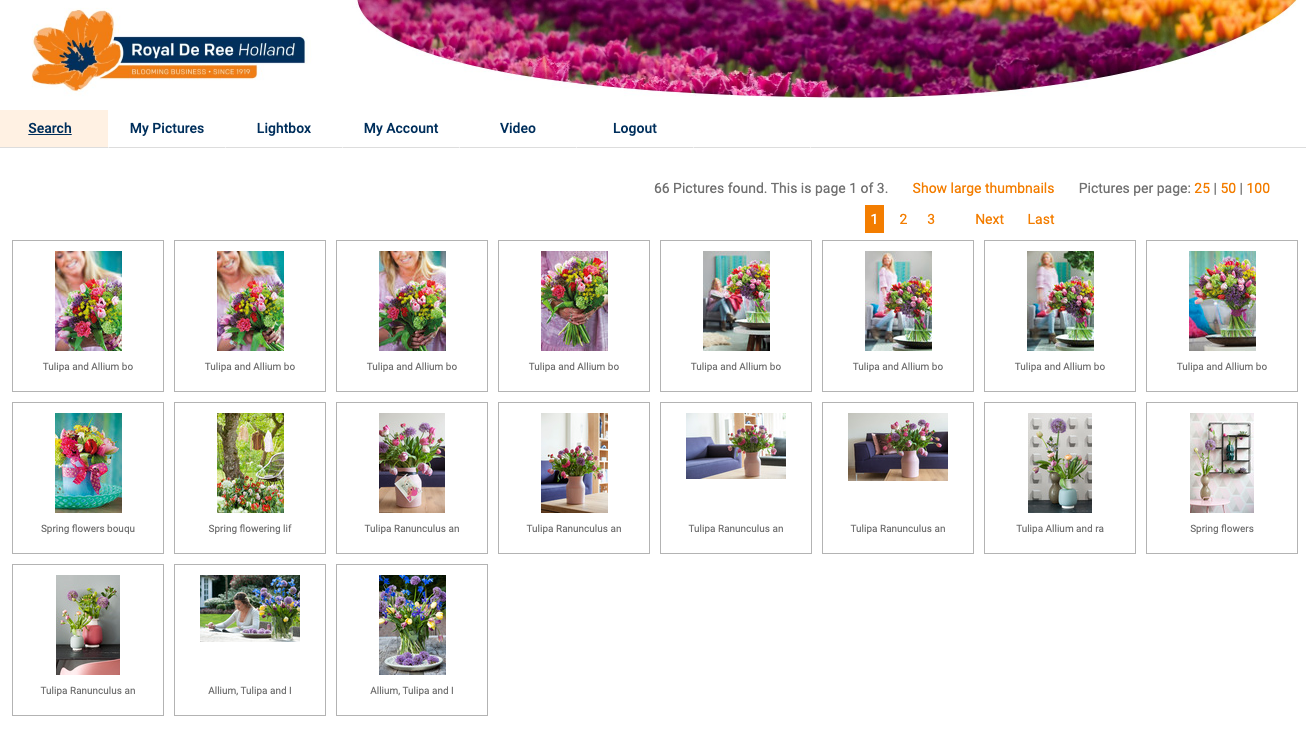Open the Spring flowering garden thumbnail
The image size is (1306, 730).
coord(250,463)
